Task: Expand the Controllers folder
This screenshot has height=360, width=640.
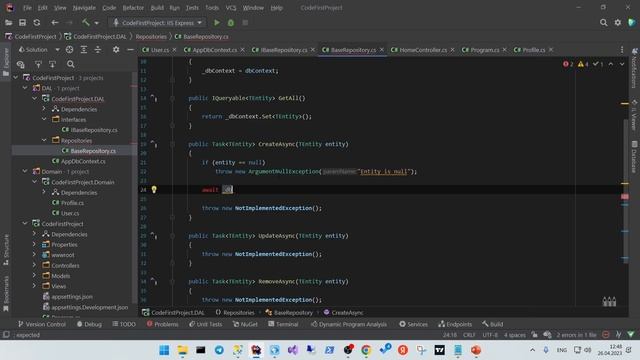Action: 35,265
